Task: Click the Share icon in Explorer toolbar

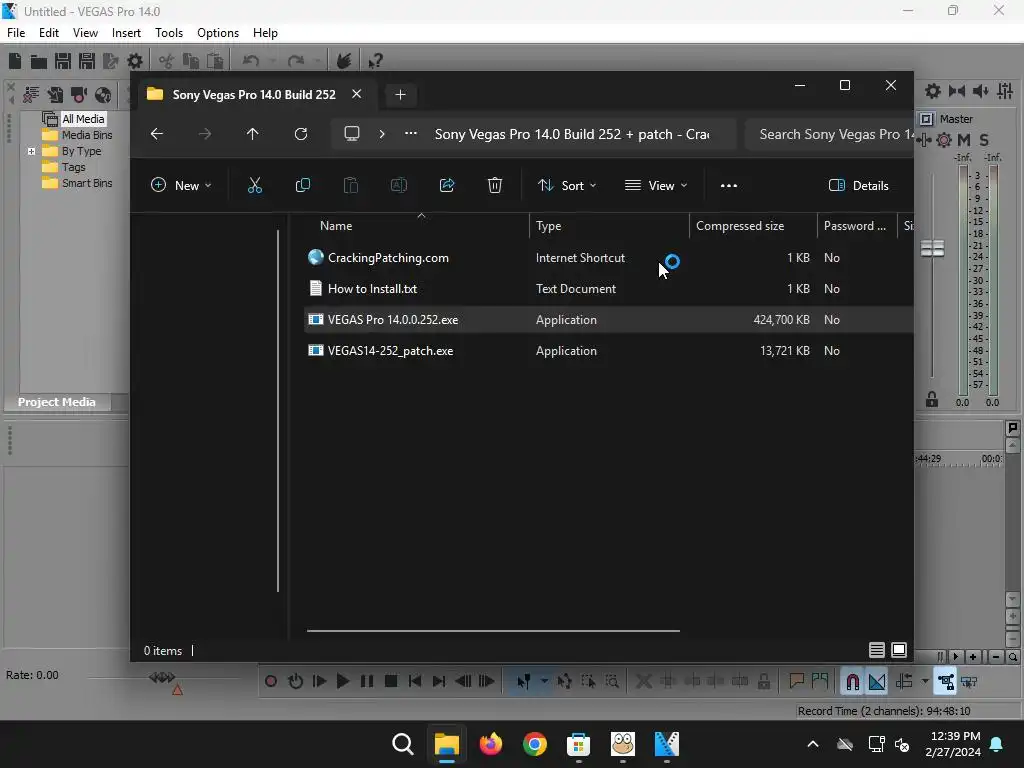Action: (x=447, y=185)
